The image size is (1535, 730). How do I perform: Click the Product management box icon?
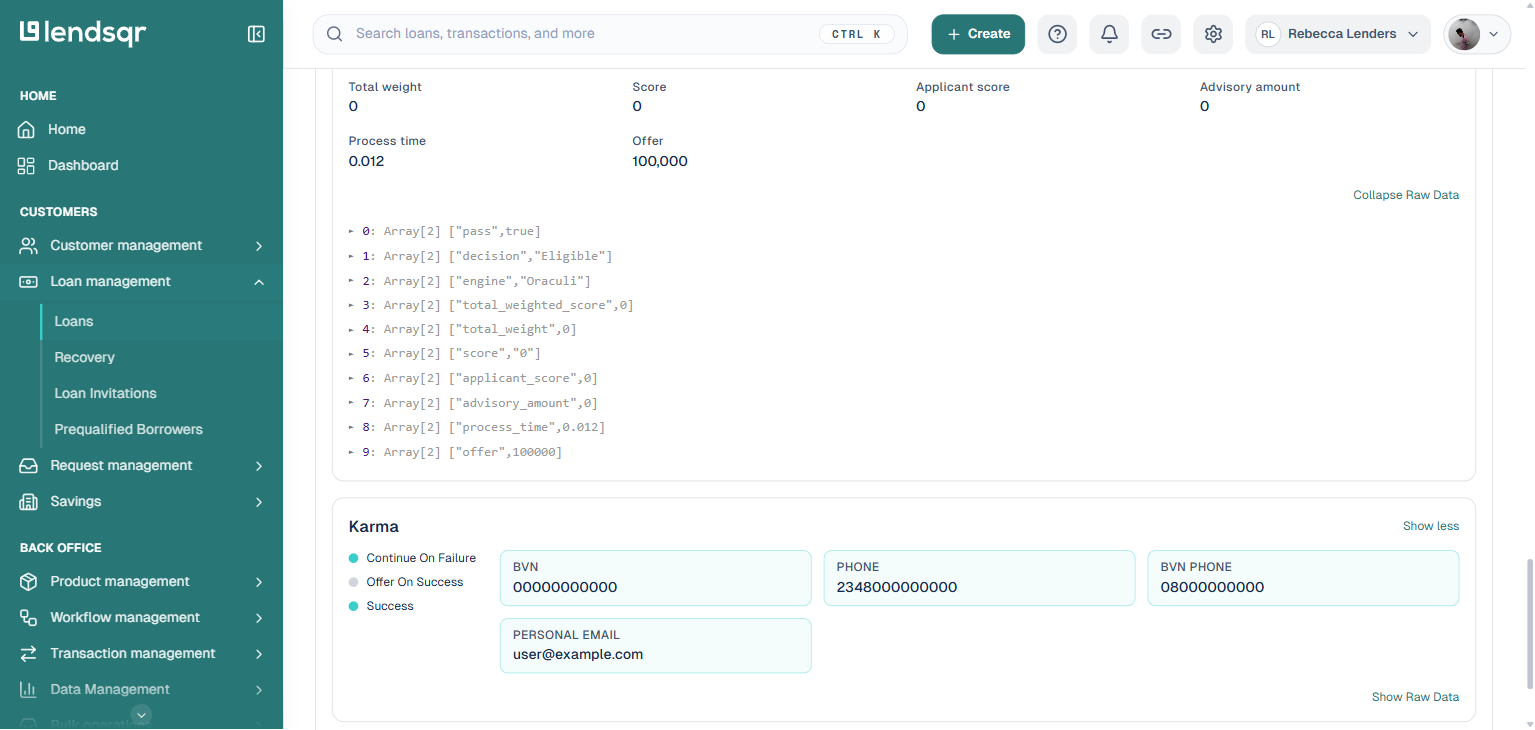(x=28, y=581)
